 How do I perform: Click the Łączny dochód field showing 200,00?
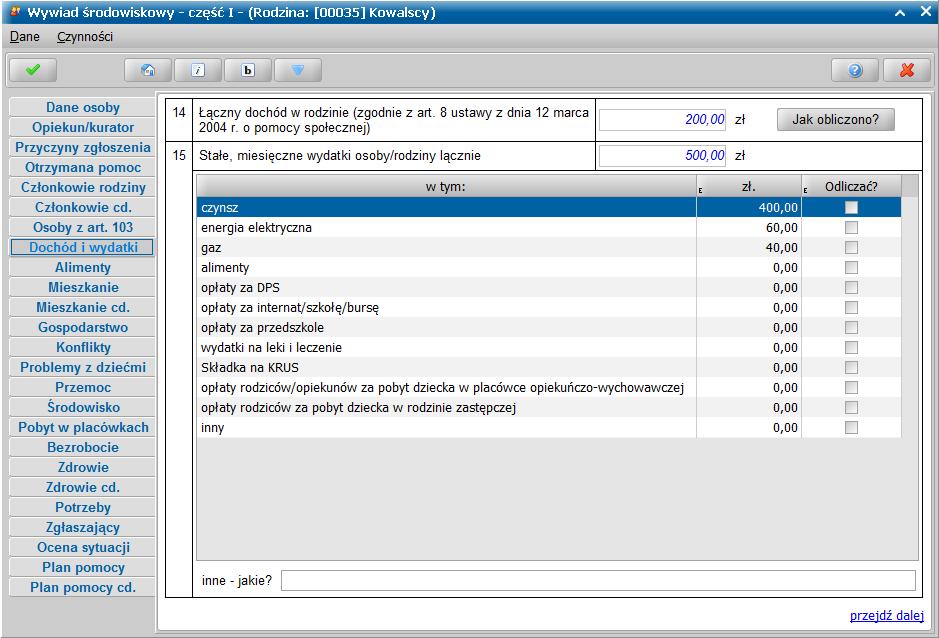click(x=662, y=120)
